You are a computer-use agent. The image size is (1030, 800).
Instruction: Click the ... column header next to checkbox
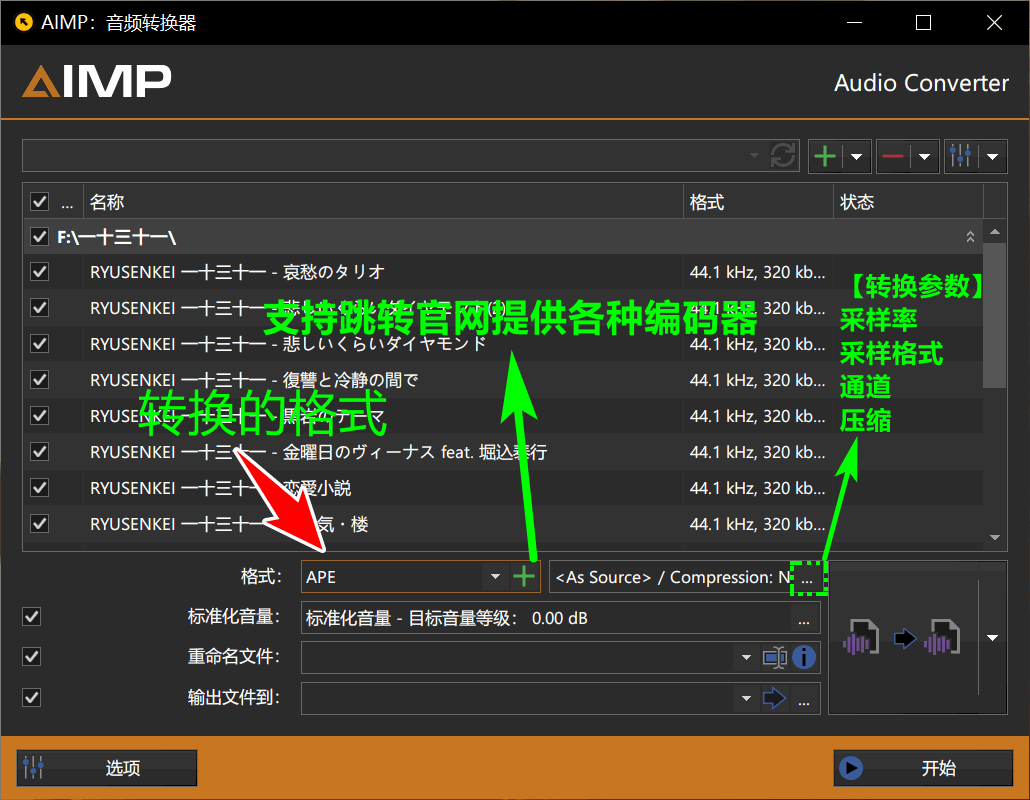tap(67, 203)
